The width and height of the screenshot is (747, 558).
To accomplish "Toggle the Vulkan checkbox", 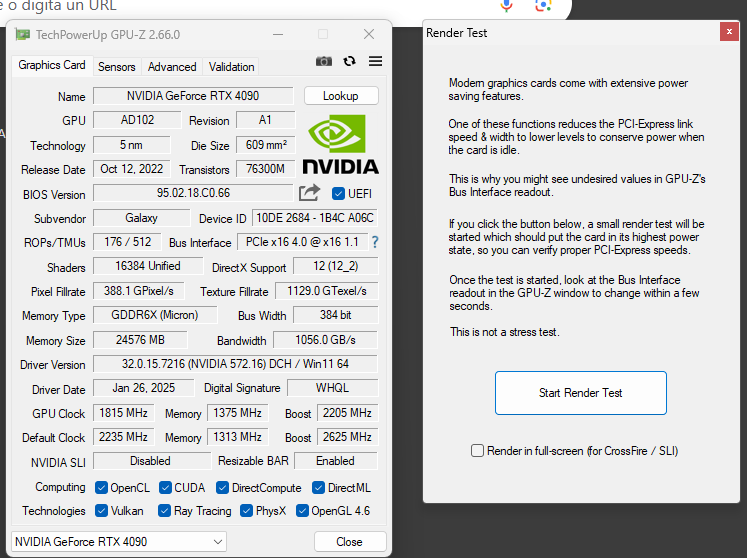I will click(101, 510).
